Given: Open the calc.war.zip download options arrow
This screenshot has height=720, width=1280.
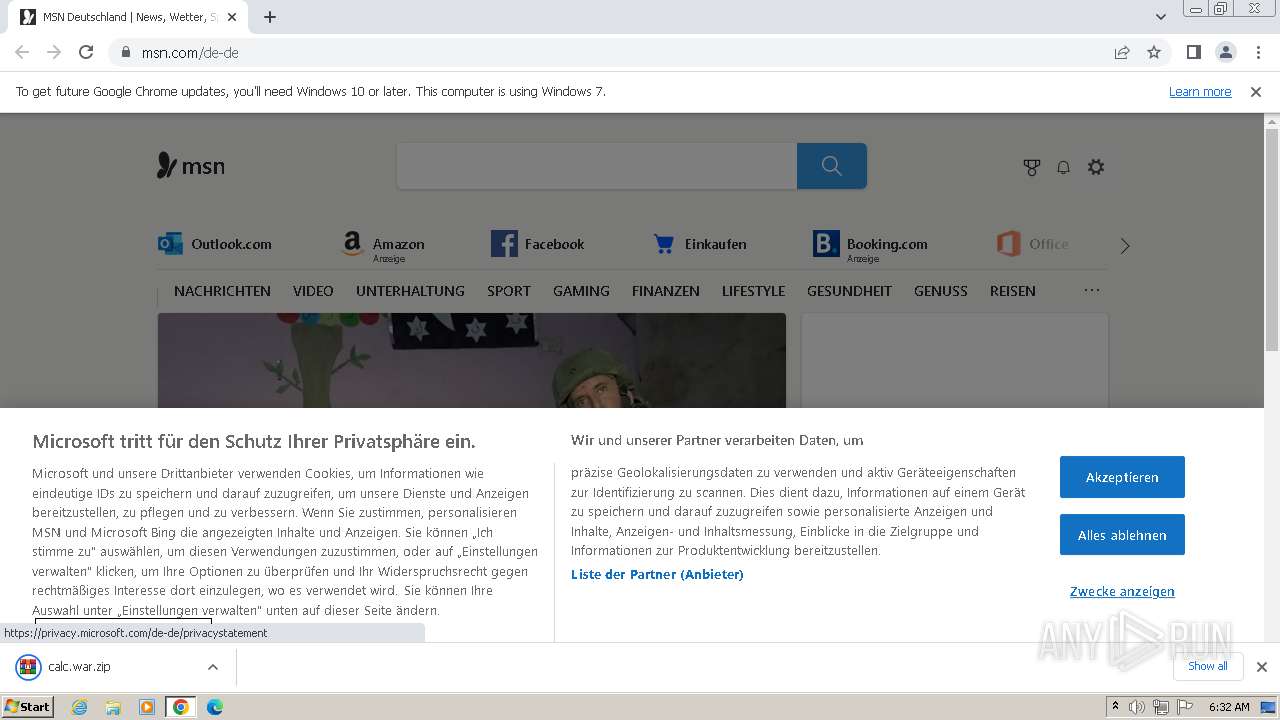Looking at the screenshot, I should (212, 667).
